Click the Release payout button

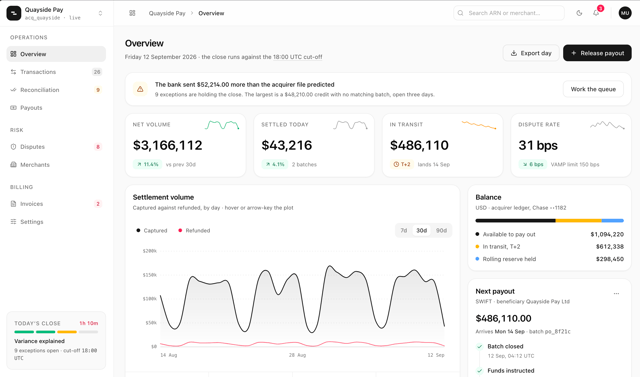click(x=597, y=53)
